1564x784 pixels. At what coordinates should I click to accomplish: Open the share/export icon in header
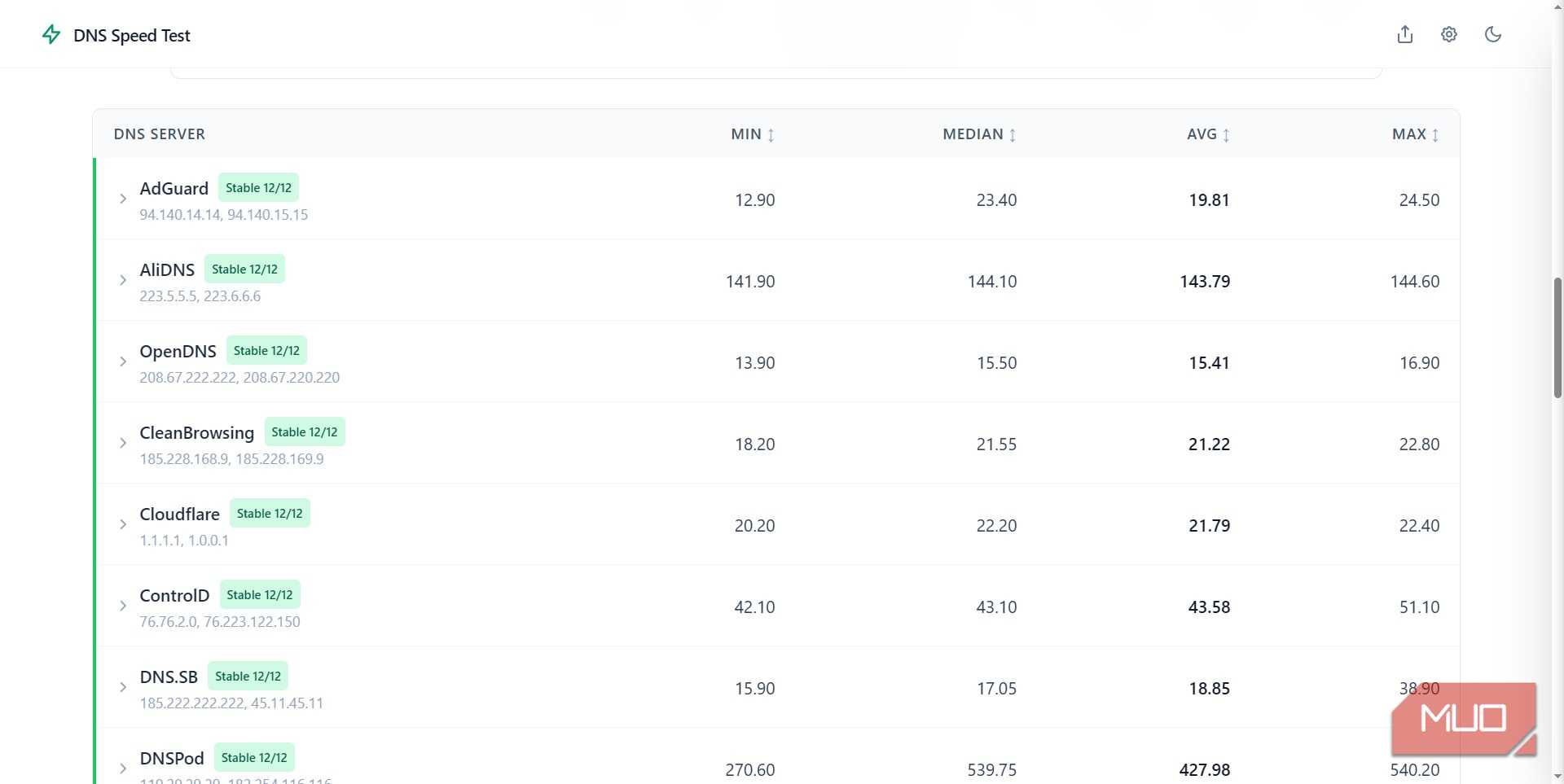coord(1405,34)
